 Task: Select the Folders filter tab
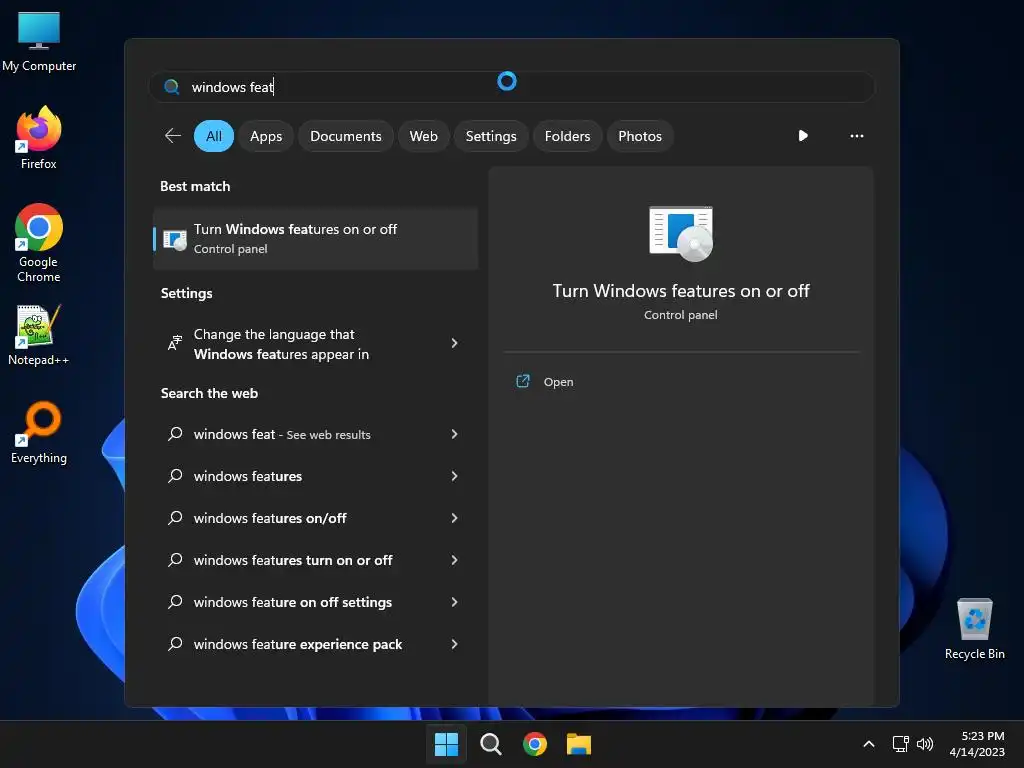[x=568, y=136]
